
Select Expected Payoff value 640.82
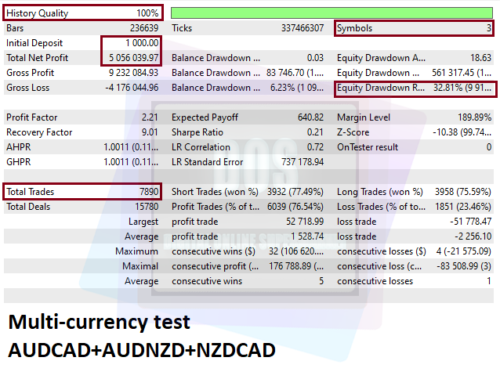[x=311, y=117]
